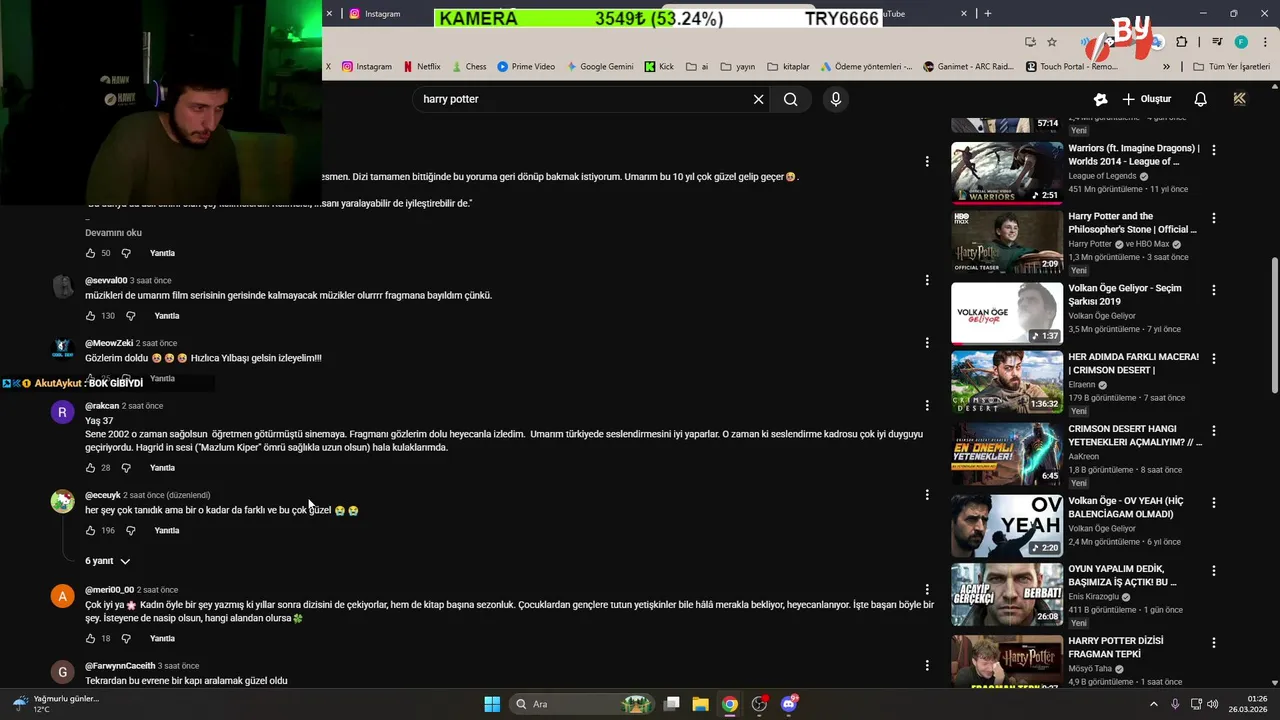Open browser extensions puzzle icon
The width and height of the screenshot is (1280, 720).
(1182, 42)
